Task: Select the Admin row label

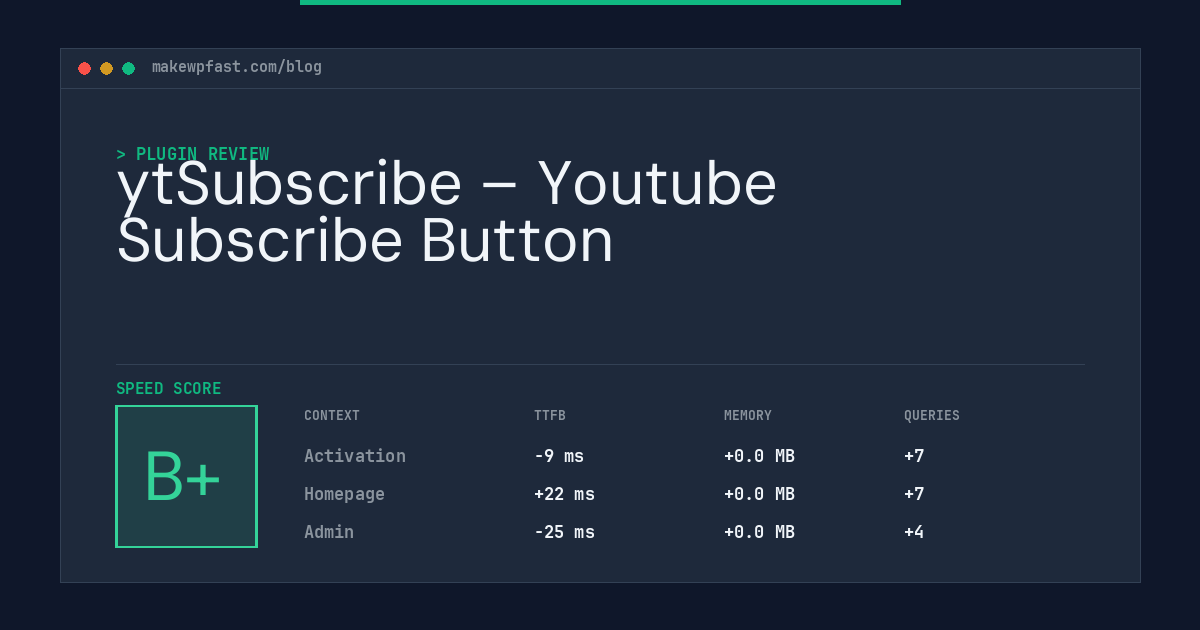Action: 329,532
